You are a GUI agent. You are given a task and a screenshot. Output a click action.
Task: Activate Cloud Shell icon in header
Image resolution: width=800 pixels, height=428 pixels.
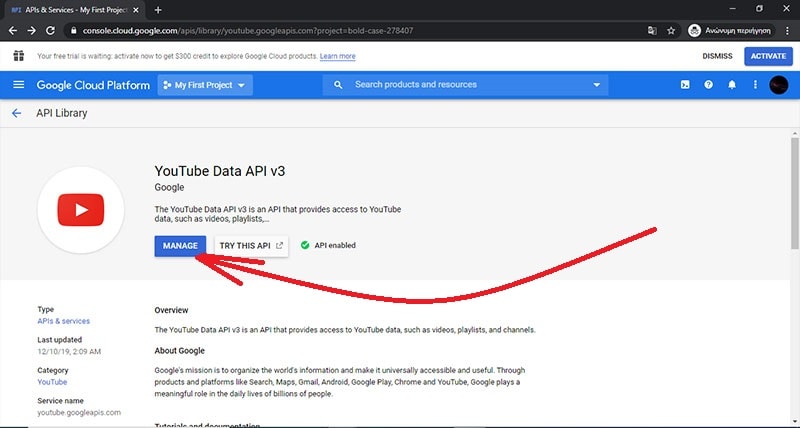pyautogui.click(x=685, y=85)
